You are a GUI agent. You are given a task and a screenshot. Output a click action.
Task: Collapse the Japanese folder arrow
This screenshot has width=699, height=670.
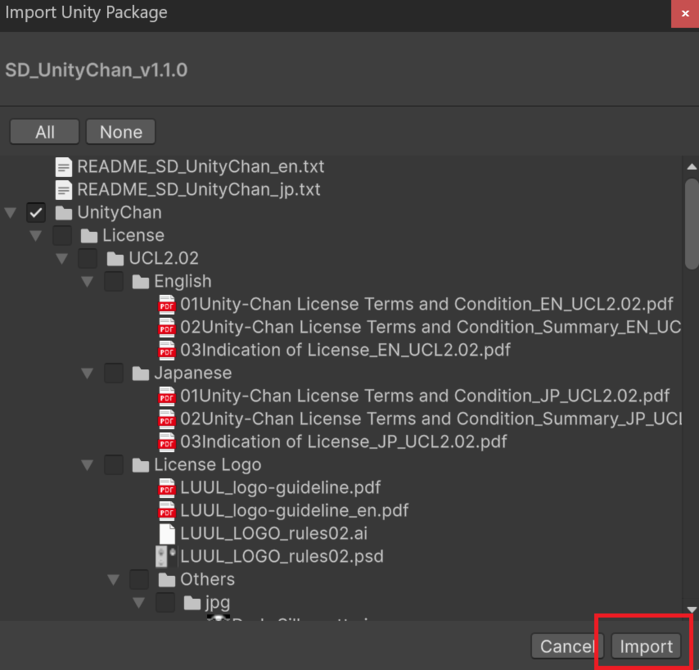tap(88, 373)
